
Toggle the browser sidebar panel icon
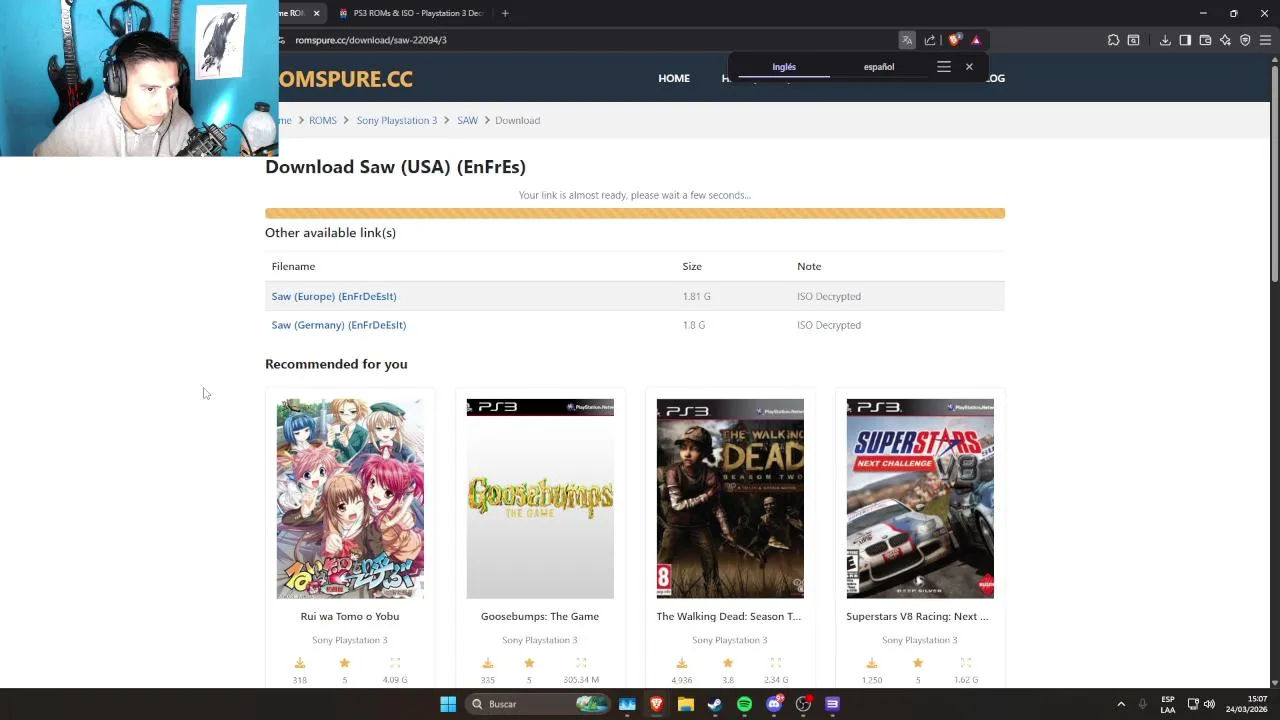tap(1185, 40)
